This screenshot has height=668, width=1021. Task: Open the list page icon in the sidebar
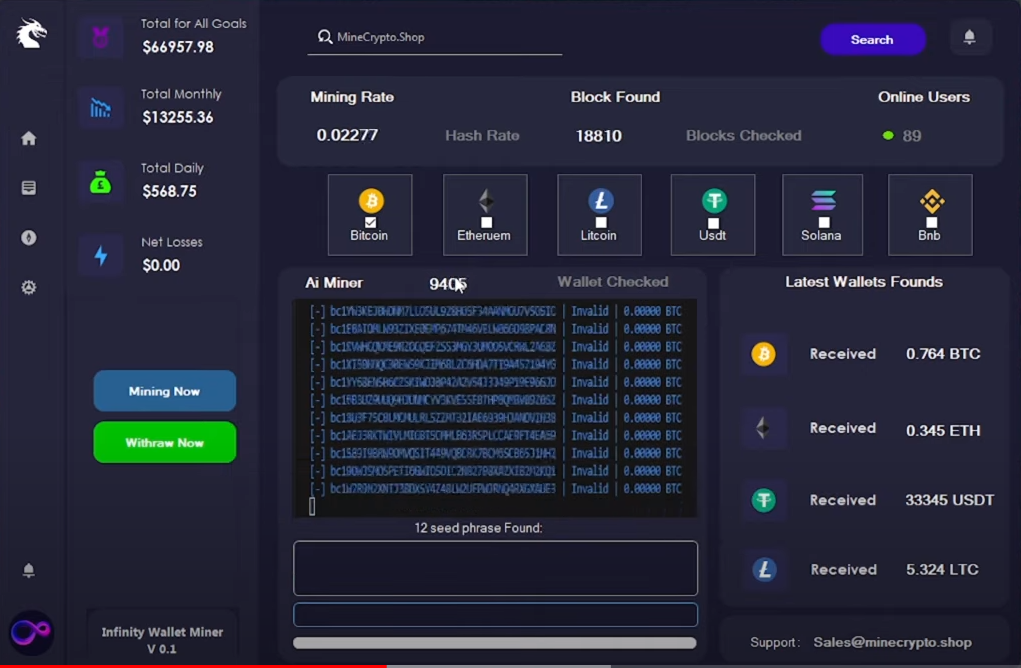pos(29,188)
